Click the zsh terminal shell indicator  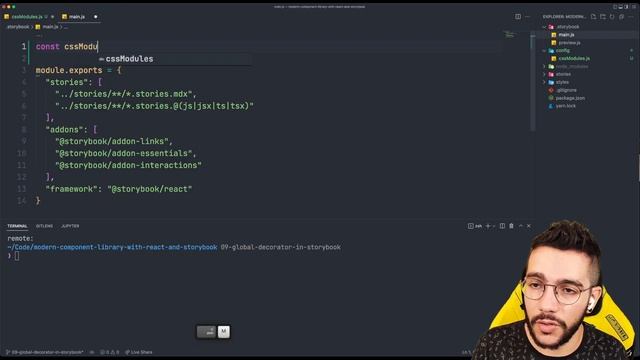coord(475,226)
